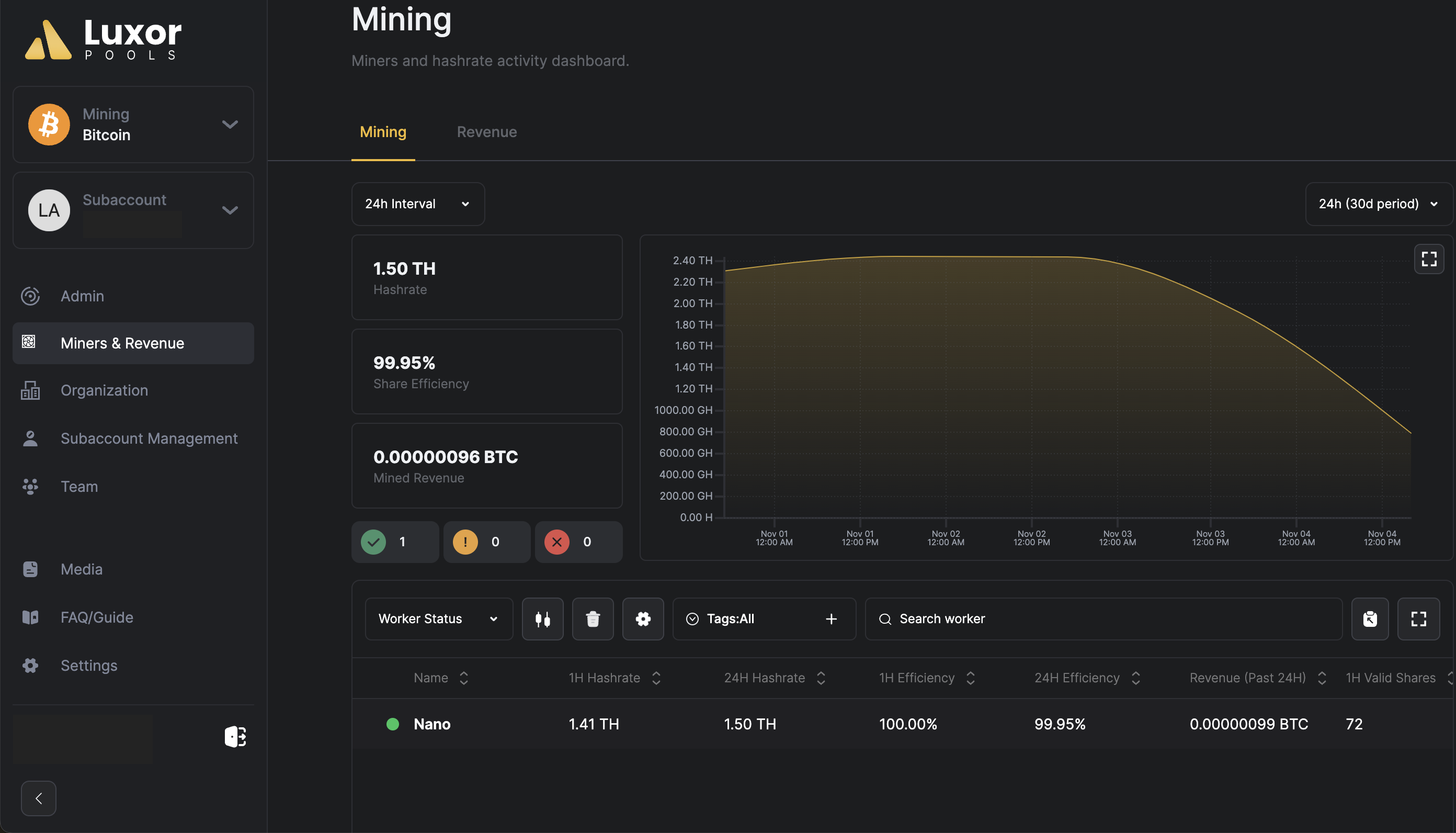Toggle the warning workers status filter

pyautogui.click(x=486, y=542)
